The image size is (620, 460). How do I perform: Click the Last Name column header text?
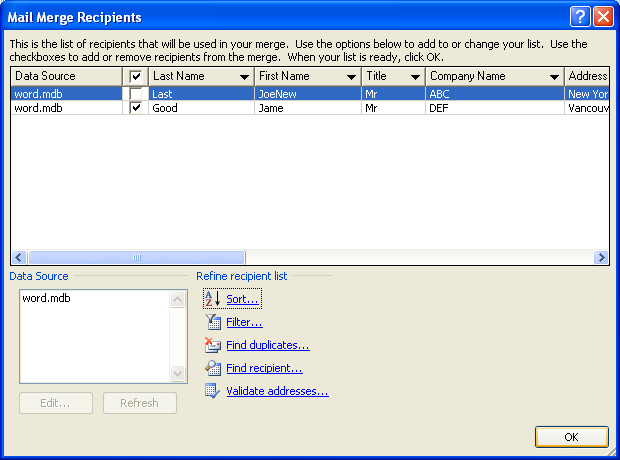point(179,76)
